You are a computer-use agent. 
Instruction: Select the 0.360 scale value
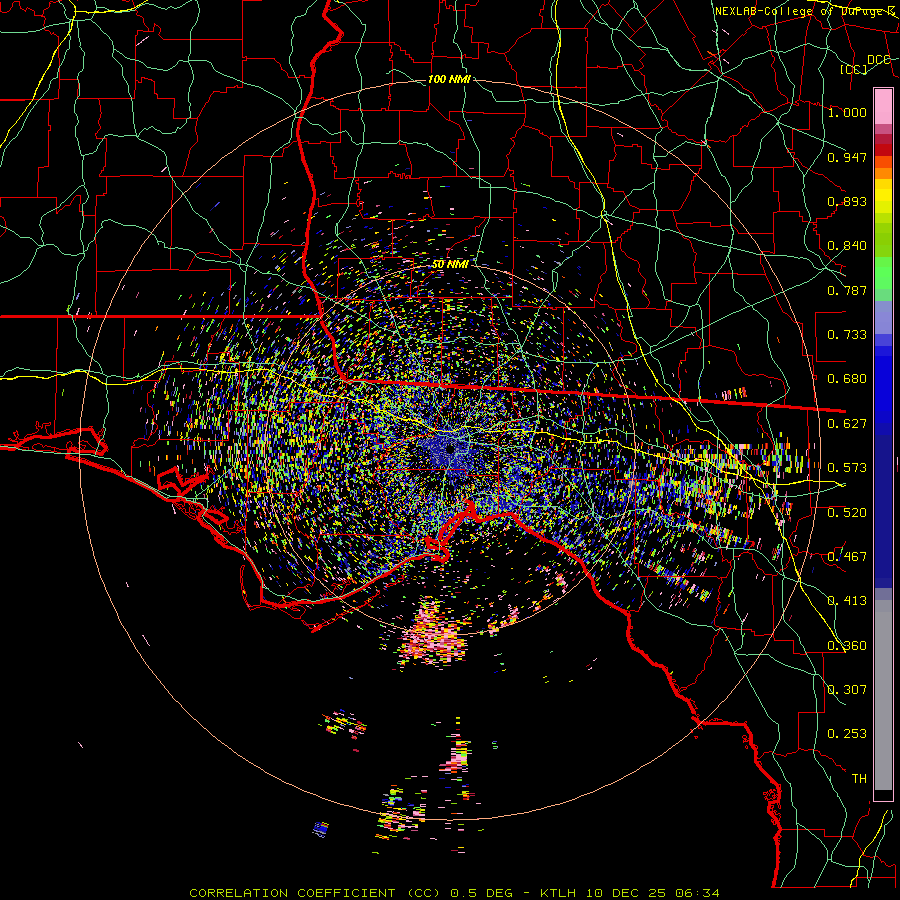coord(847,645)
